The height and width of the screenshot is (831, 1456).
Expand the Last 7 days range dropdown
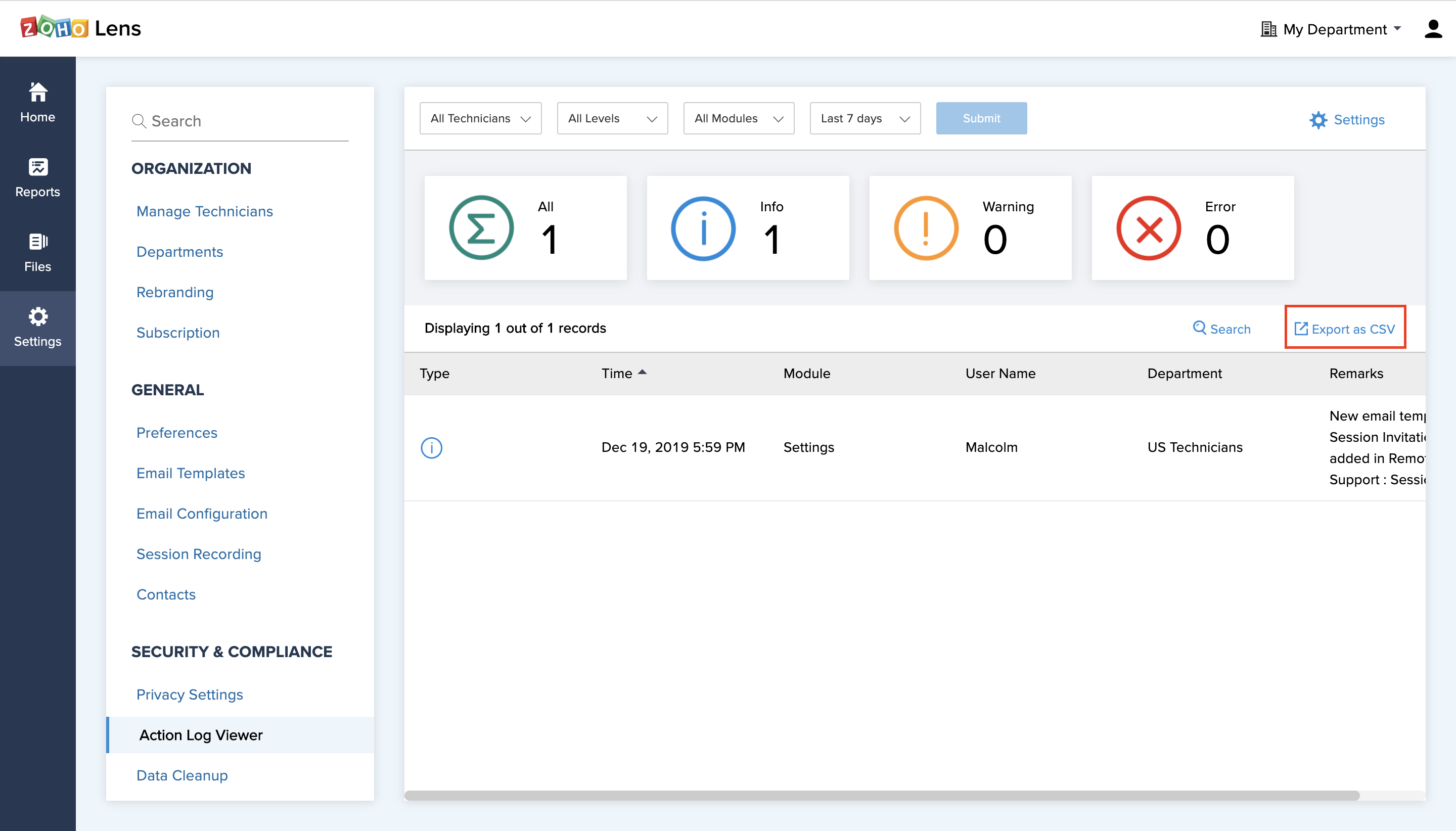[864, 119]
